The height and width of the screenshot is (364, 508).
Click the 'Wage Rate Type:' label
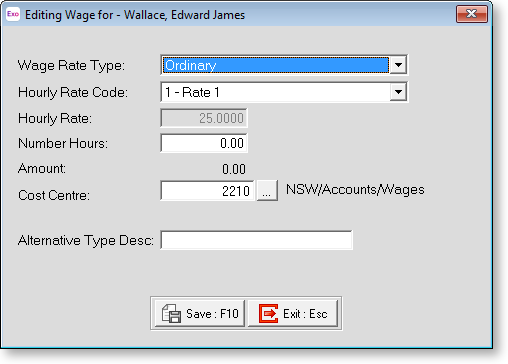(71, 65)
